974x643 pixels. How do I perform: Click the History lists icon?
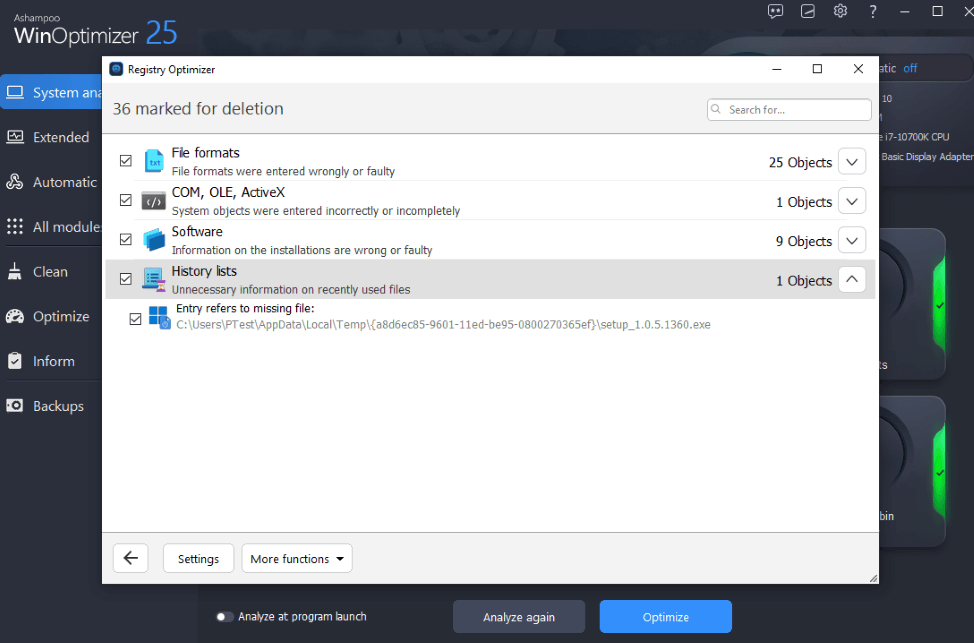(x=153, y=280)
